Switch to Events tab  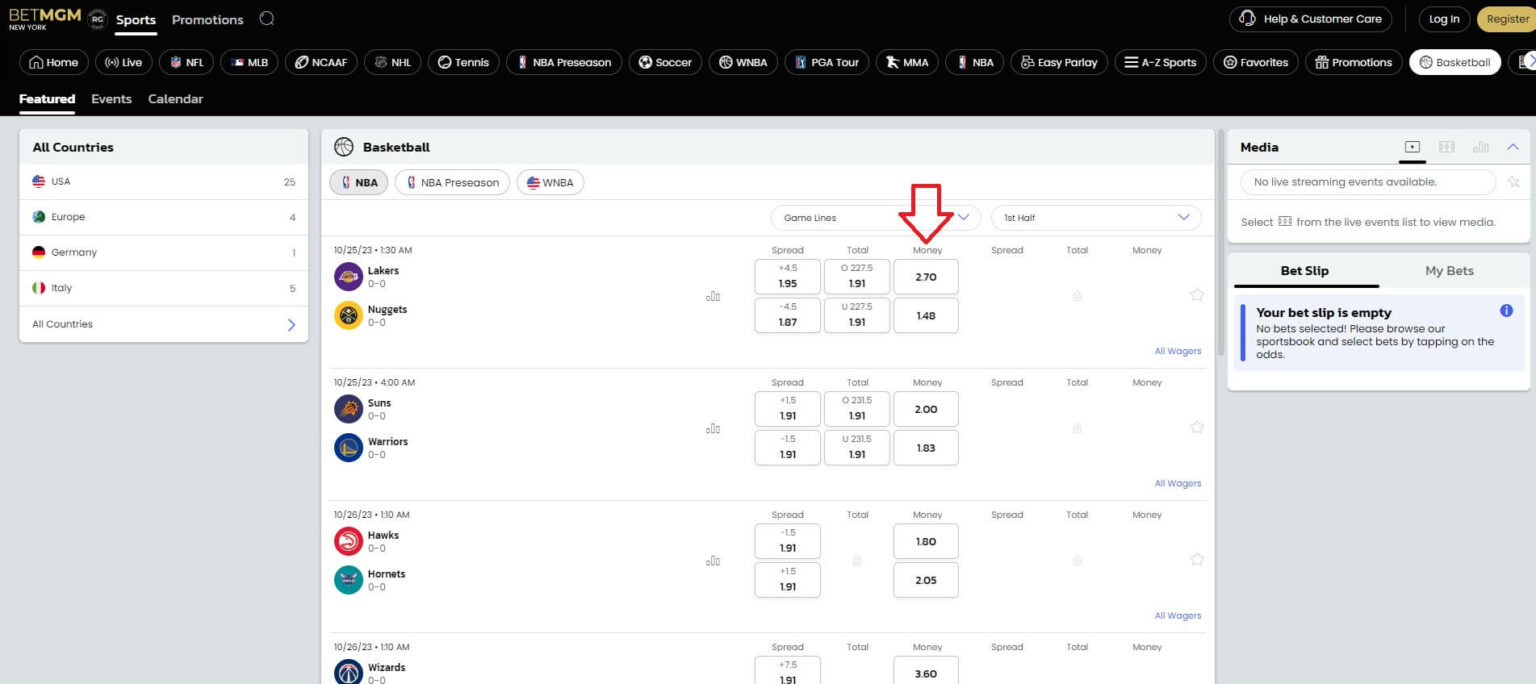111,99
